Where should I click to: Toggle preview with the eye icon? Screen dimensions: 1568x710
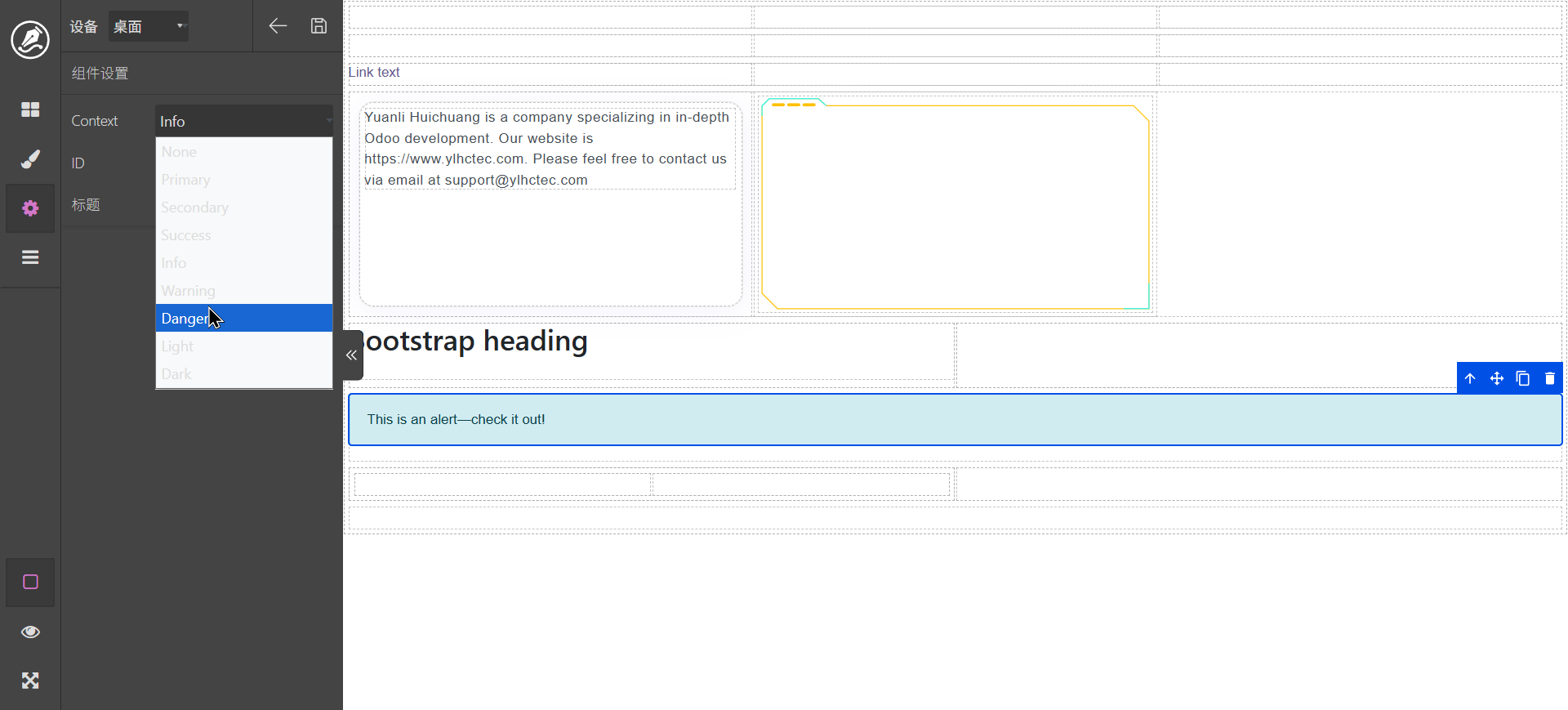pos(30,632)
